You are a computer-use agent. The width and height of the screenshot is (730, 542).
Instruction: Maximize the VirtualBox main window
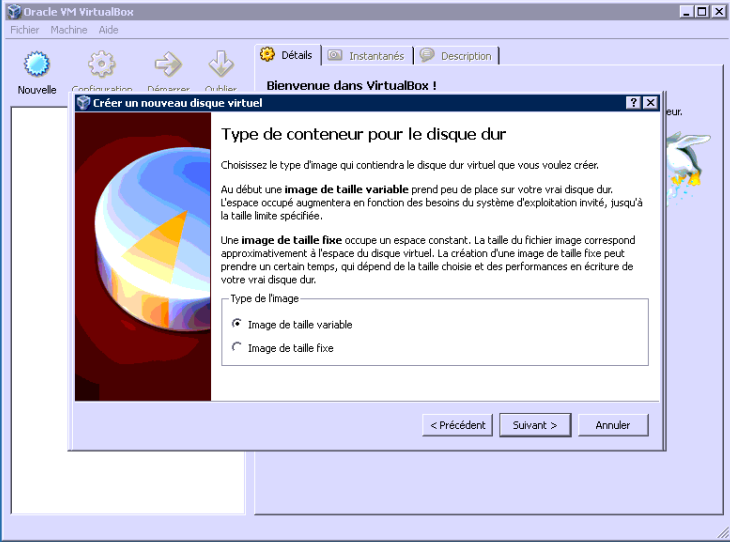click(x=703, y=11)
